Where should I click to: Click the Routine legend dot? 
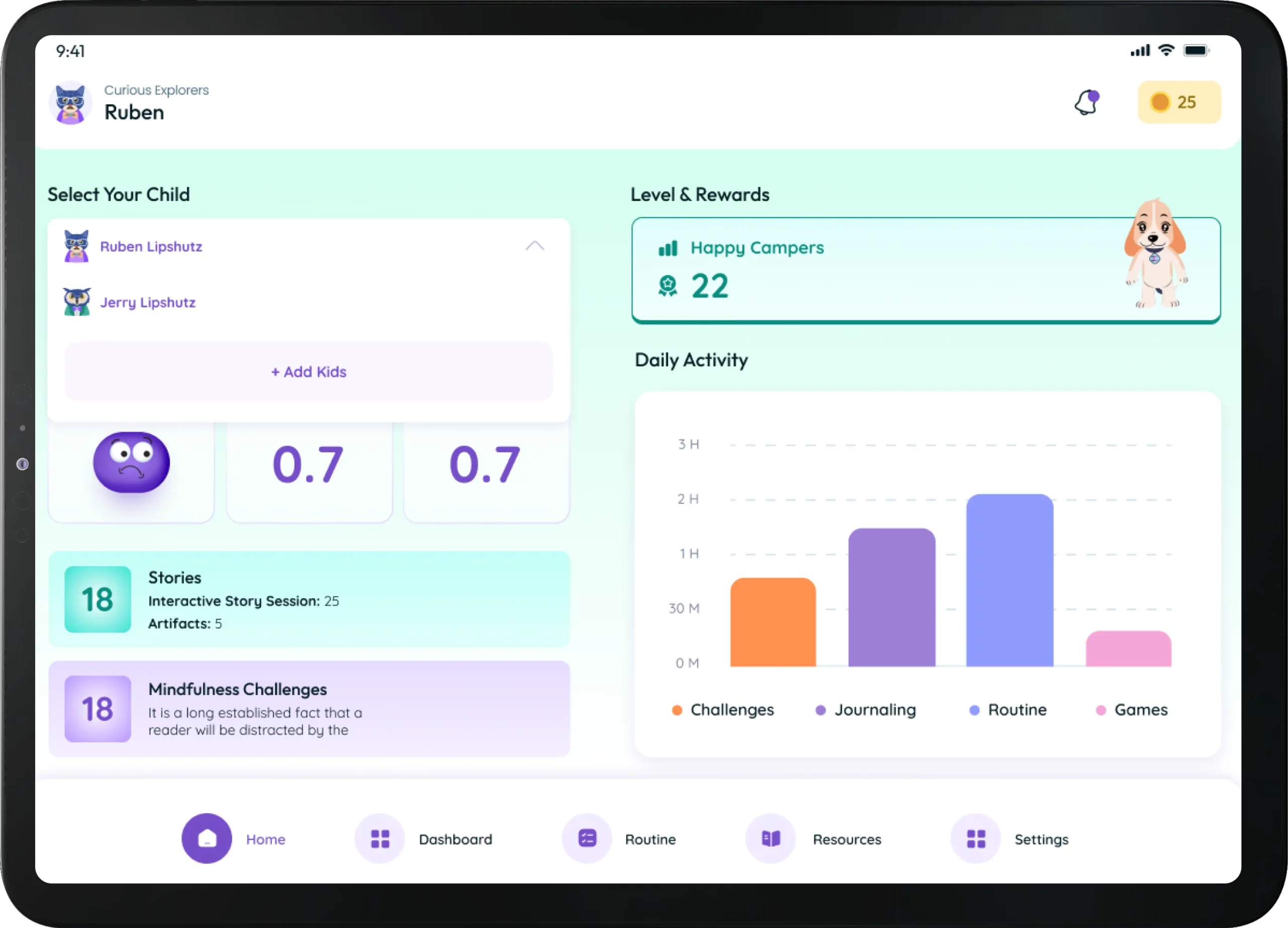click(x=975, y=710)
